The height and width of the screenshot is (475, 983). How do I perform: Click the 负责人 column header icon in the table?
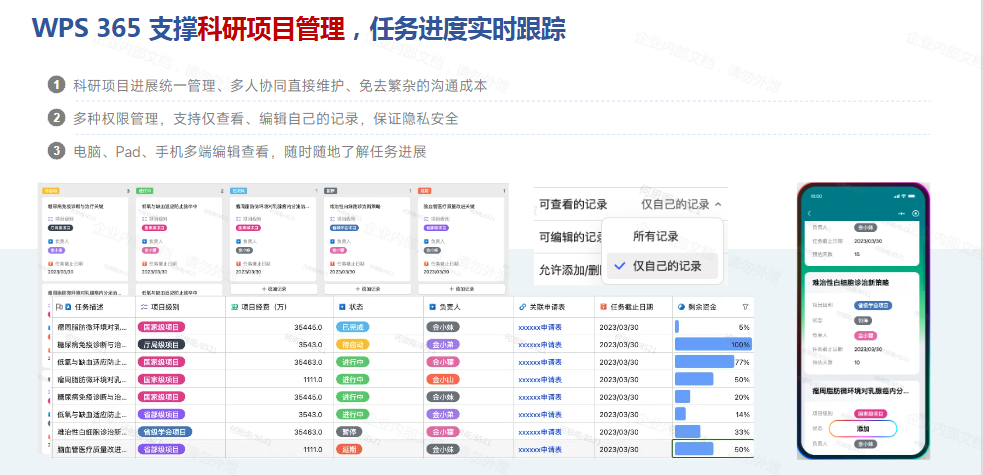(433, 308)
